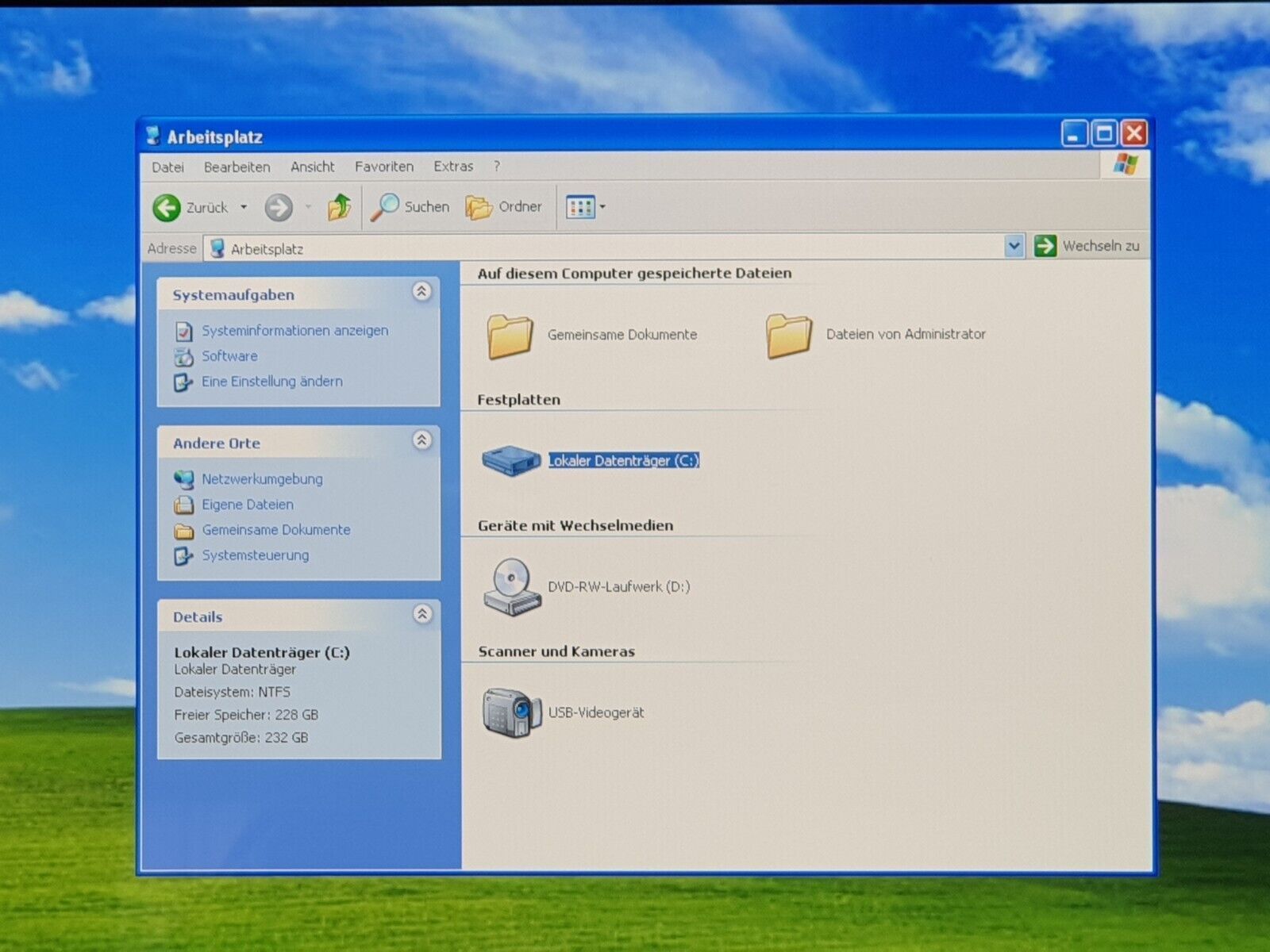Select Dateien von Administrator folder icon
1270x952 pixels.
tap(789, 336)
